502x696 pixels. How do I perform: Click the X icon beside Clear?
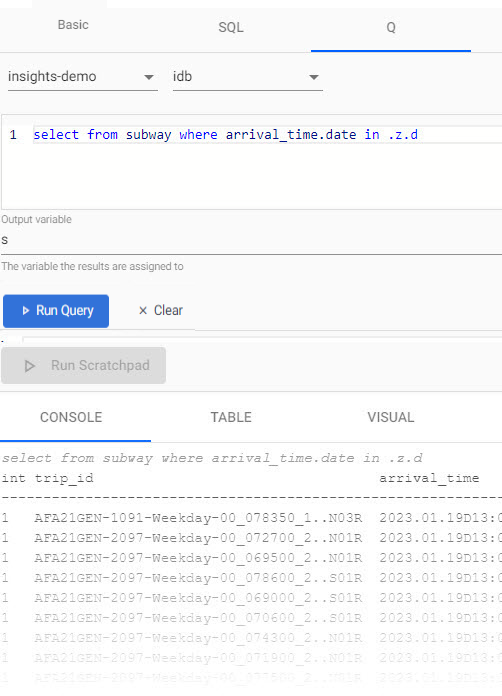pos(143,311)
